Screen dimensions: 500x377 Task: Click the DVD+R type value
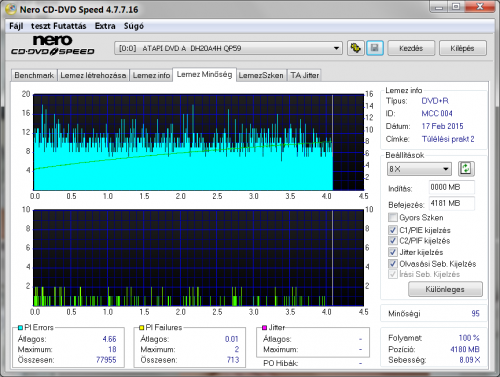[x=435, y=101]
